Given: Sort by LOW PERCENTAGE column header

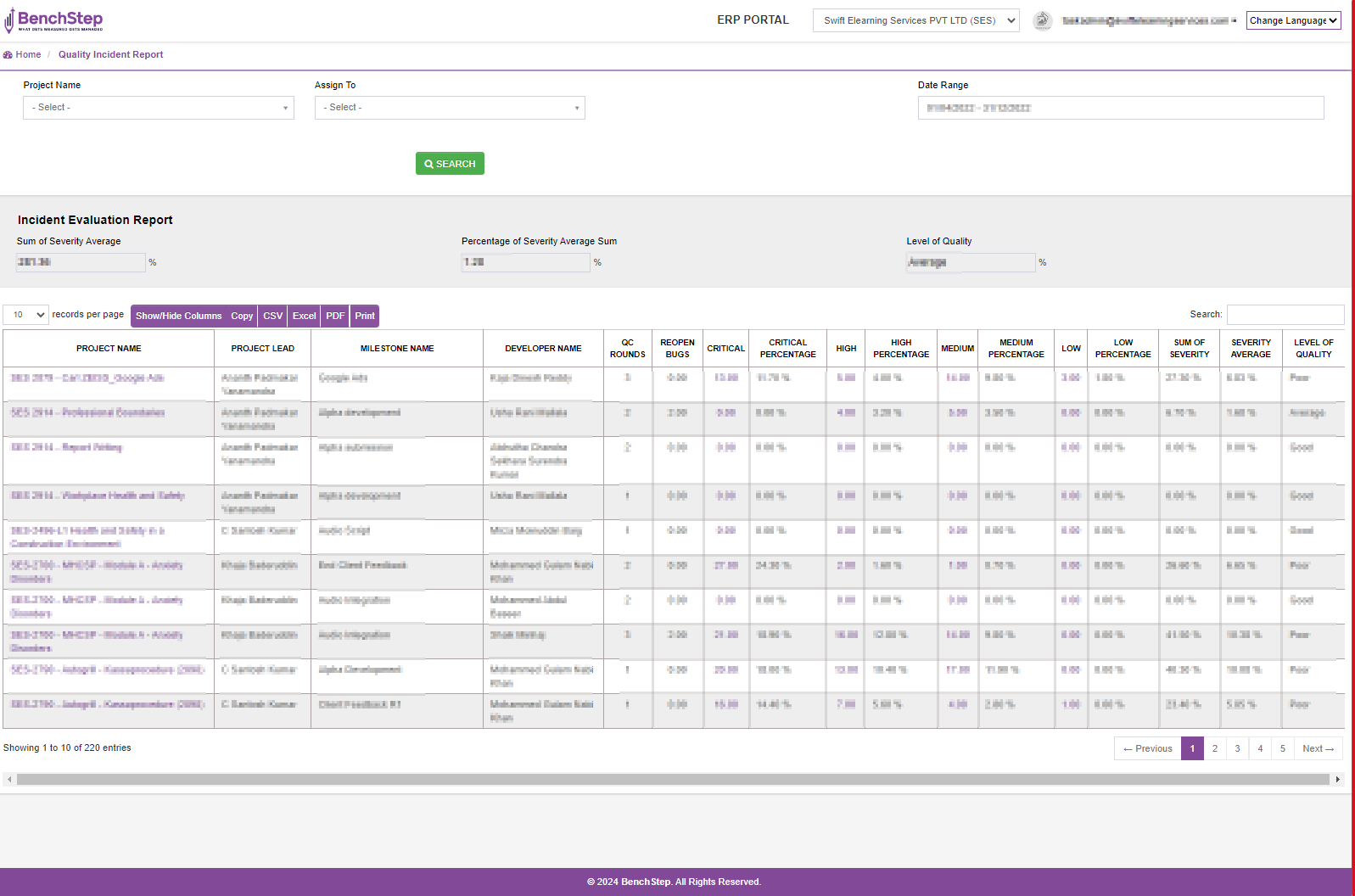Looking at the screenshot, I should (1123, 349).
